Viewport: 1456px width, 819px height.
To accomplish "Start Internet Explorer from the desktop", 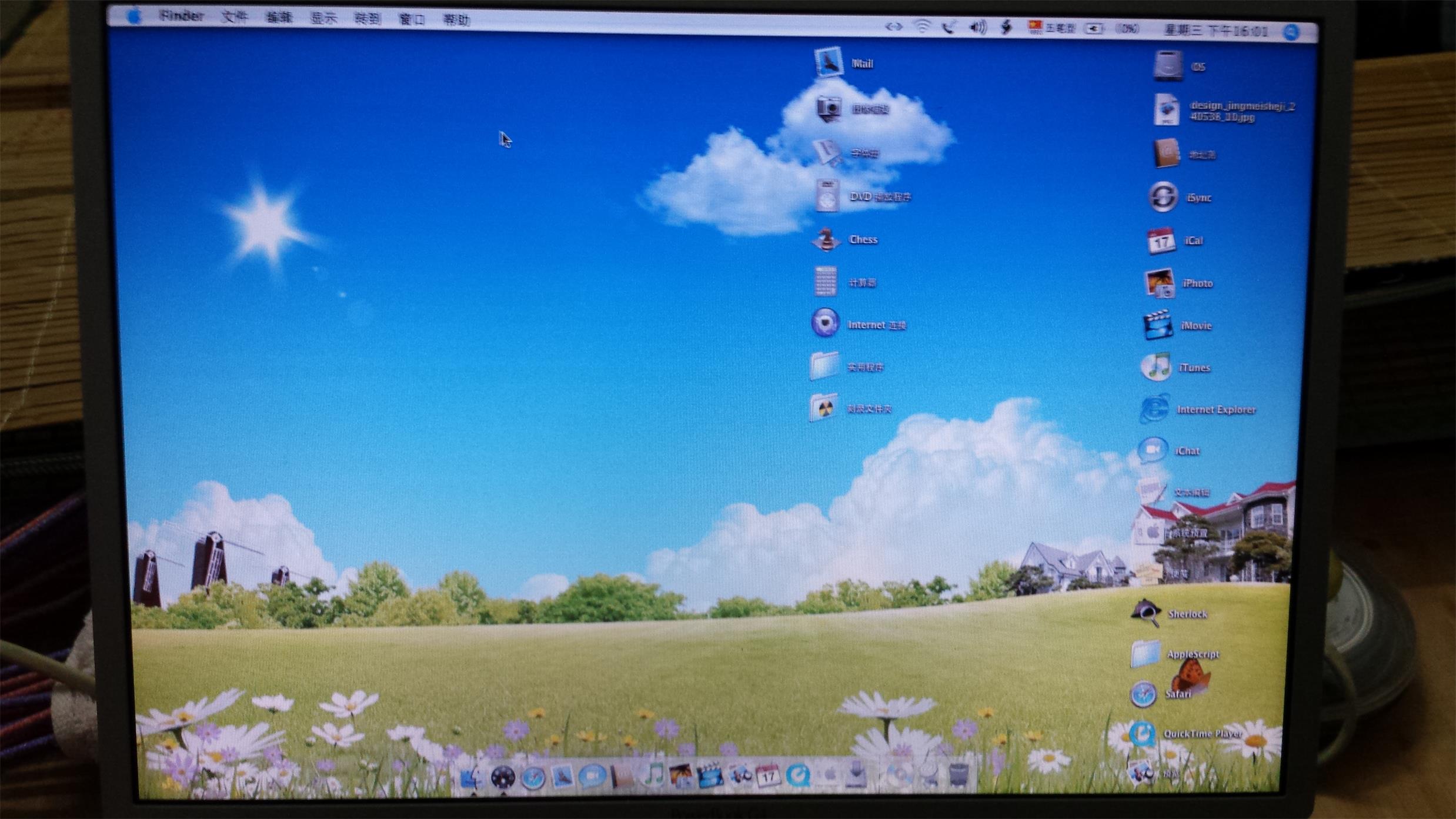I will click(x=1154, y=409).
